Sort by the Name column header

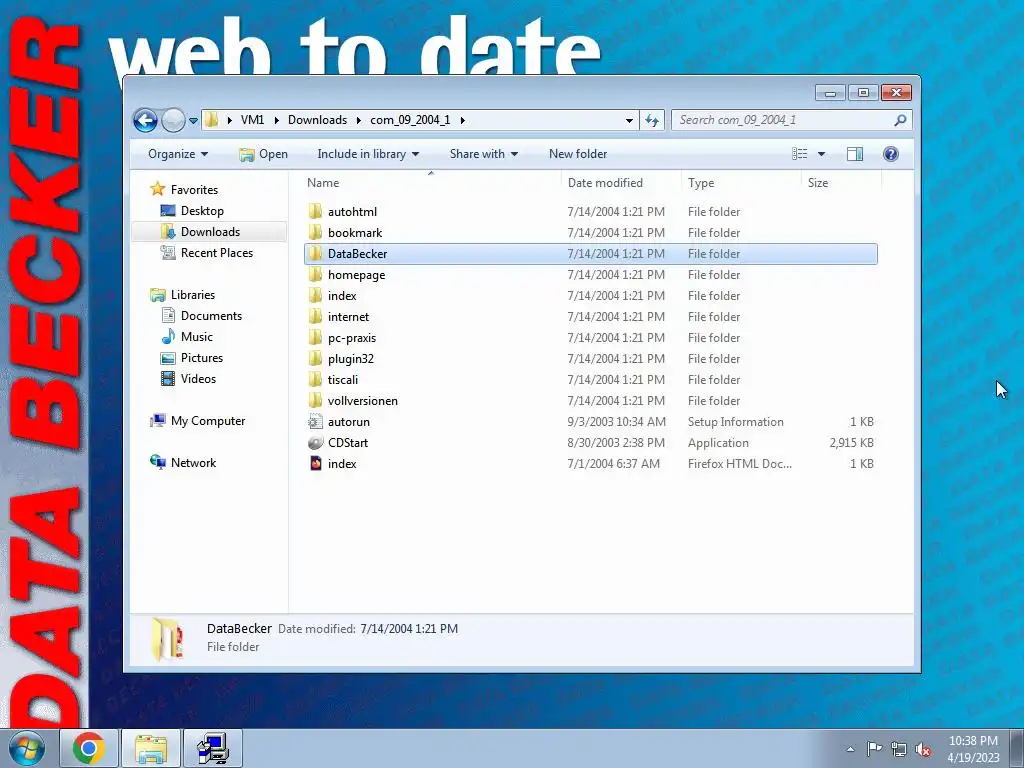pyautogui.click(x=431, y=183)
